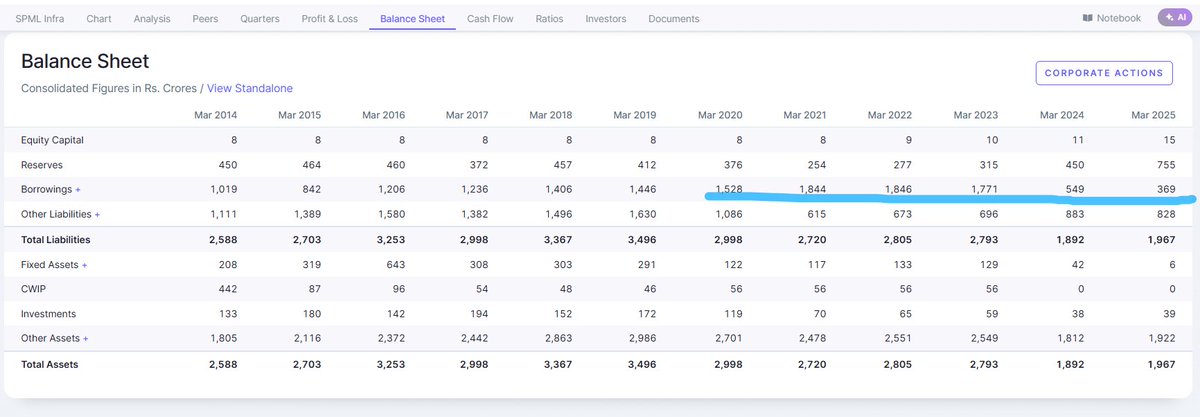Click the Corporate Actions button
This screenshot has width=1200, height=417.
[1104, 73]
